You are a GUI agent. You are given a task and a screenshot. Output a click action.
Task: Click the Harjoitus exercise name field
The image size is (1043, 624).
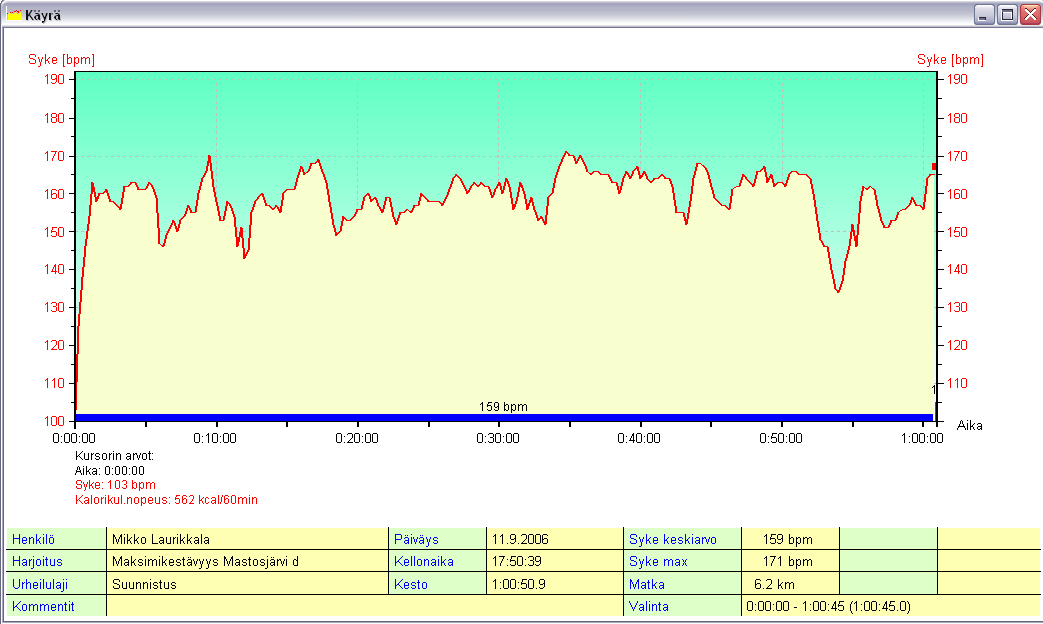(x=246, y=561)
